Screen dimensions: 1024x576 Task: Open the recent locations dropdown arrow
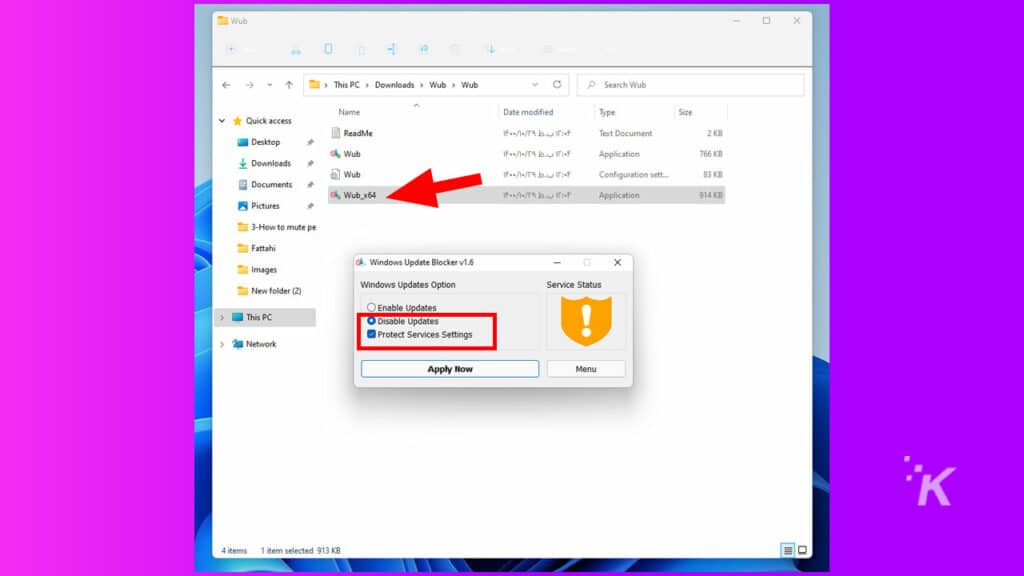269,85
